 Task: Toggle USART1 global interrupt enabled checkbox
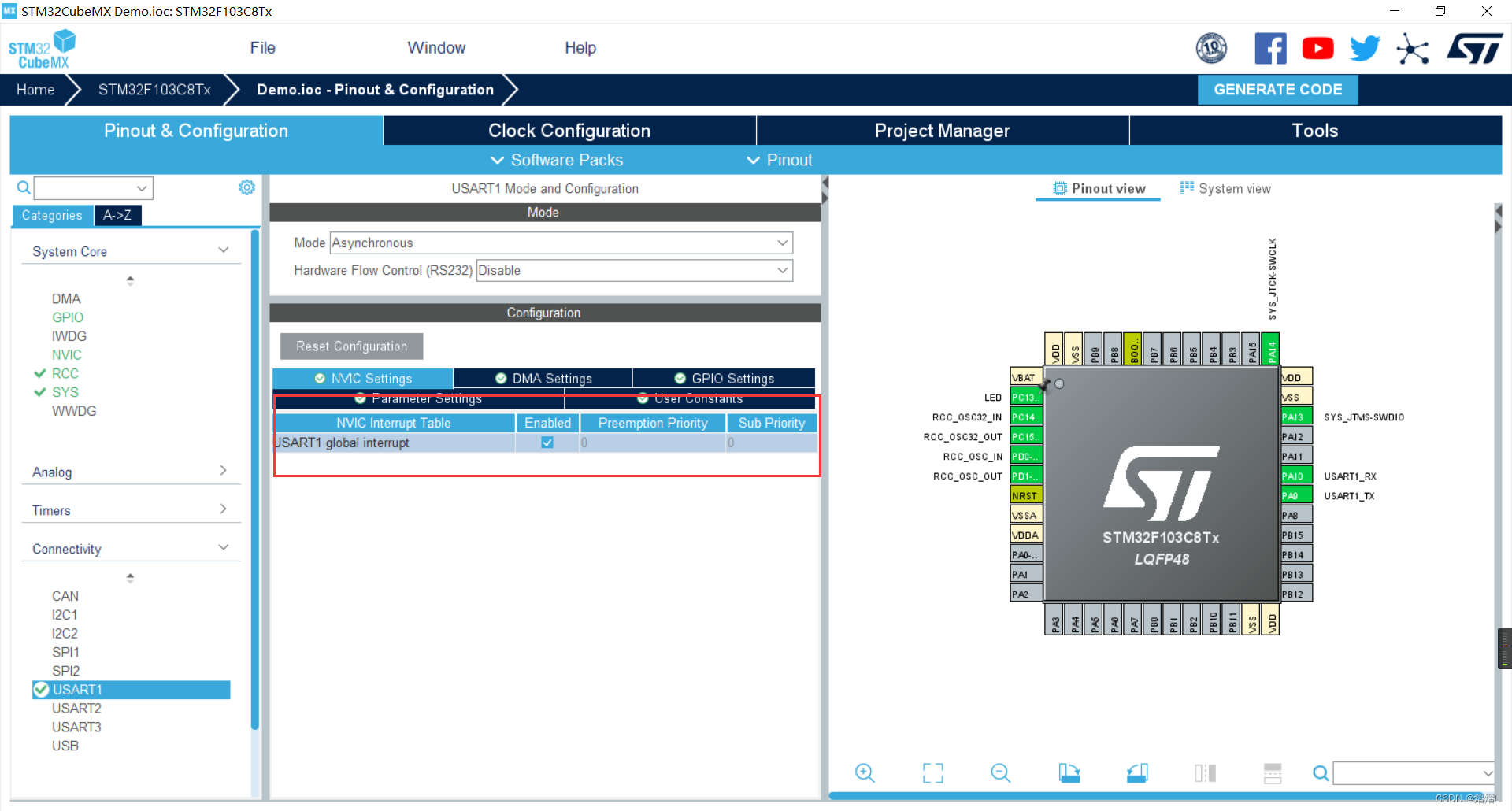tap(547, 443)
